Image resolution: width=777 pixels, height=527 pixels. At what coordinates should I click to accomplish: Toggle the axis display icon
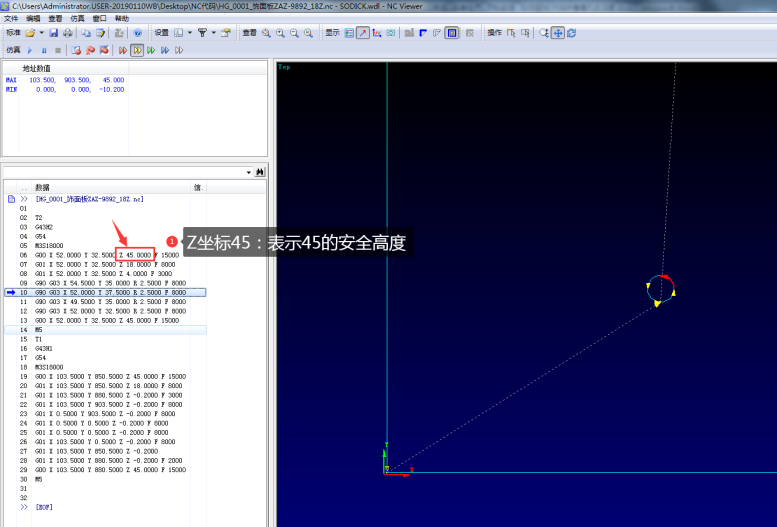[x=377, y=33]
